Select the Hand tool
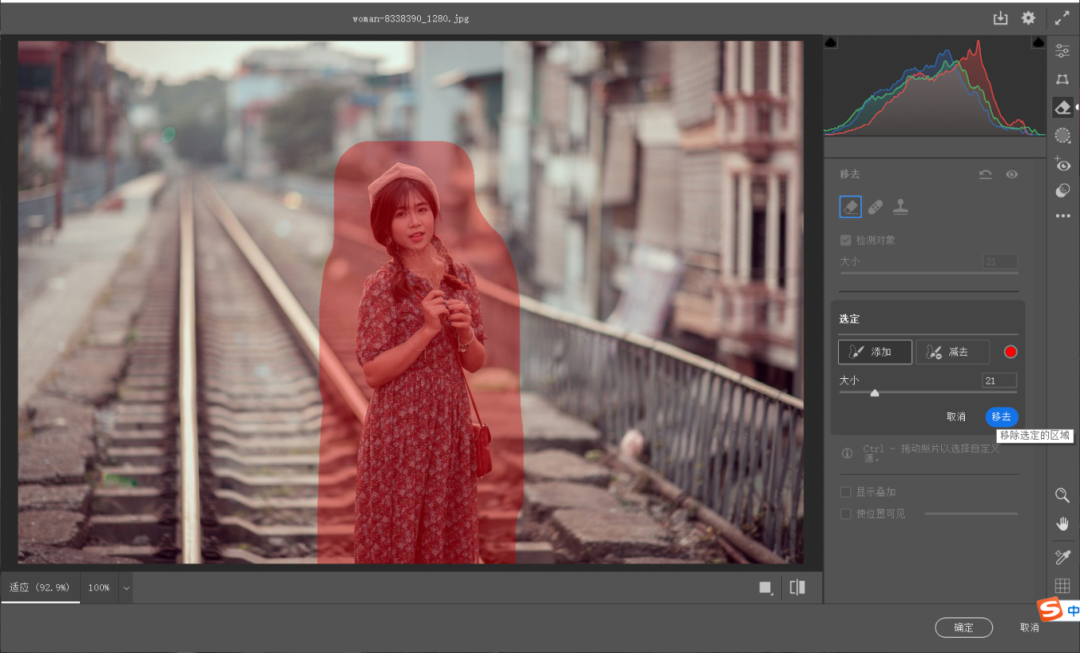The width and height of the screenshot is (1080, 653). click(x=1062, y=524)
